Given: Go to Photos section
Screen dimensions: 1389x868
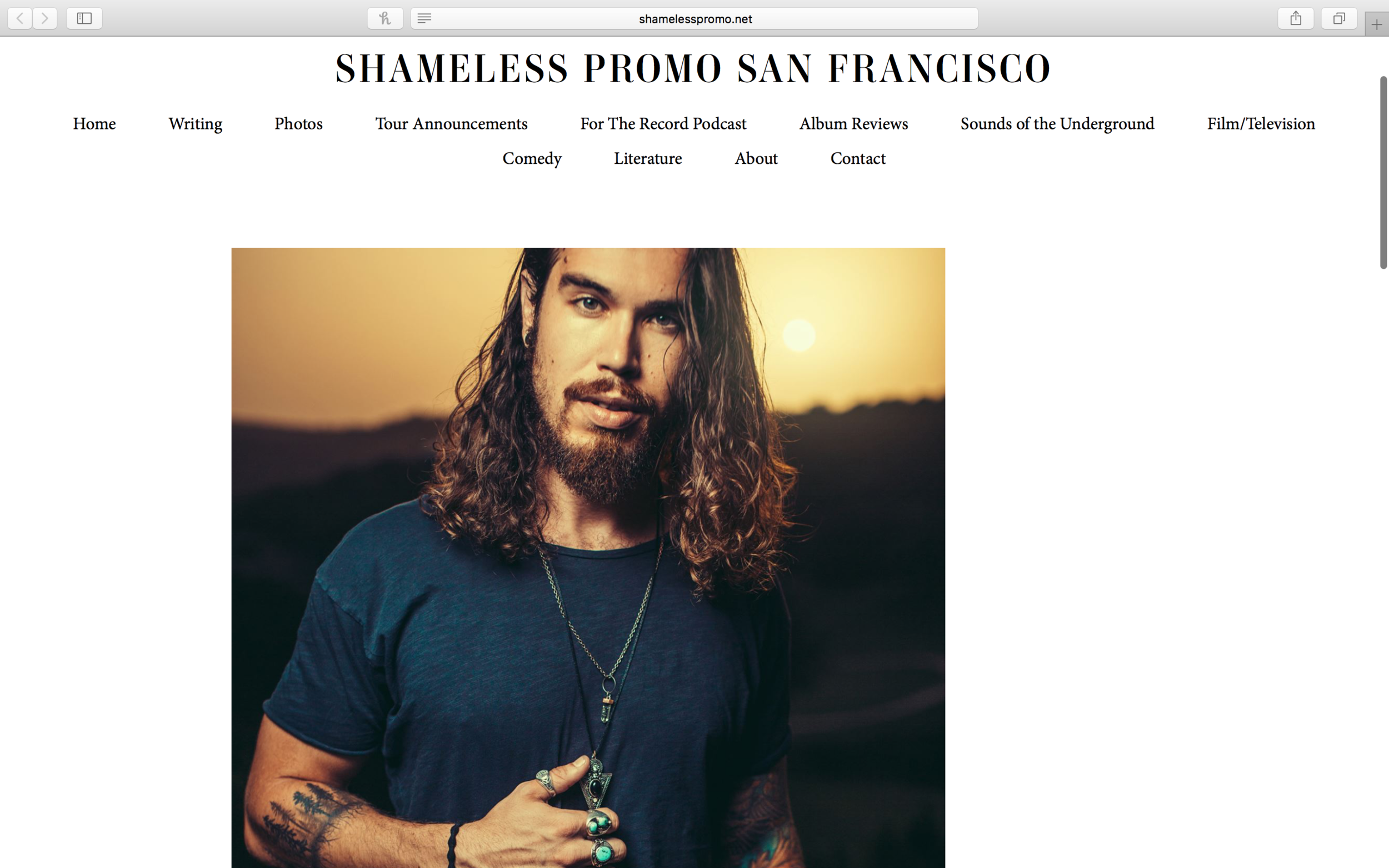Looking at the screenshot, I should [298, 124].
